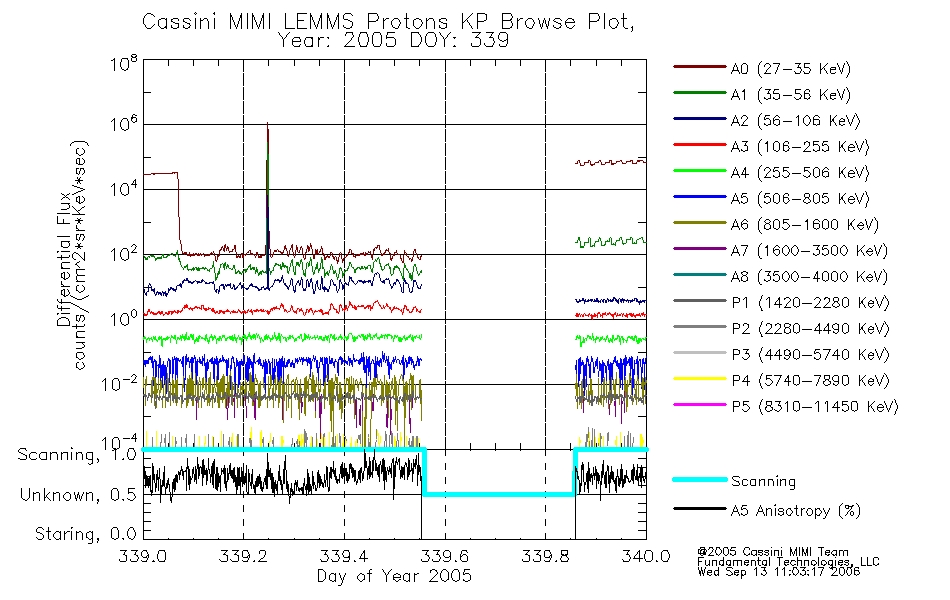The width and height of the screenshot is (950, 600).
Task: Click the Wed Sep 13 11:03:17 2006 timestamp
Action: (779, 572)
